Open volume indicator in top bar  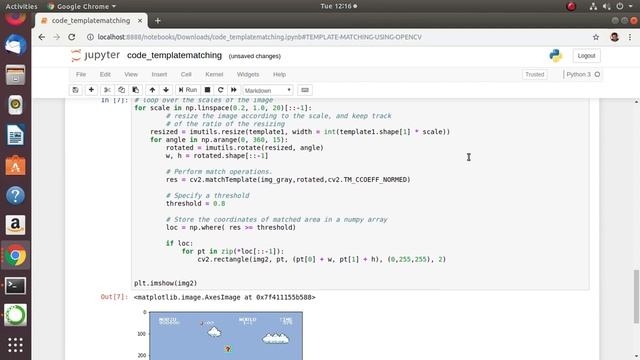click(606, 6)
